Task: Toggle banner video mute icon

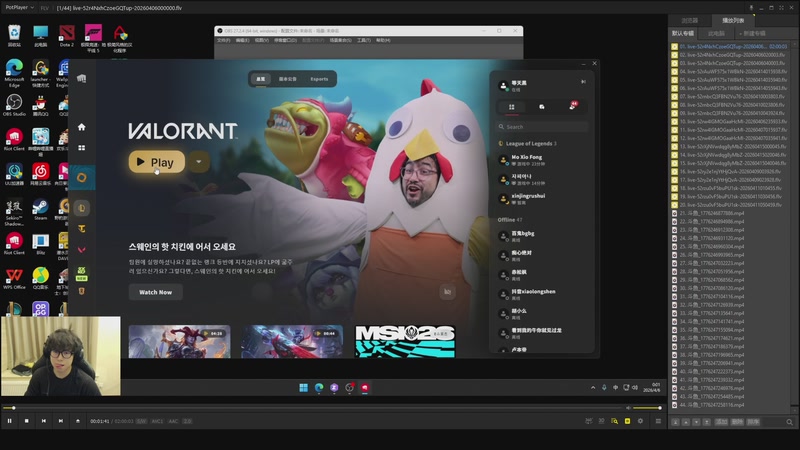Action: [x=447, y=292]
